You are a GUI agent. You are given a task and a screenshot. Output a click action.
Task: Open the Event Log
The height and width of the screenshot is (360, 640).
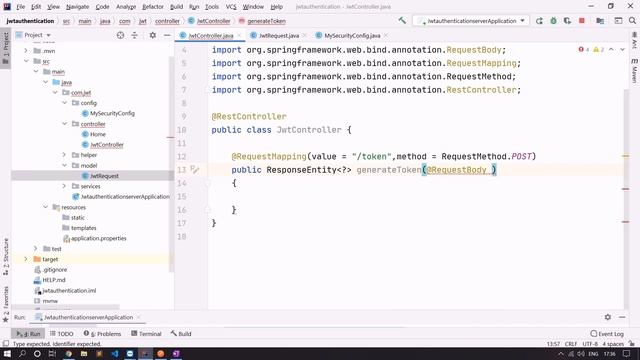(x=607, y=333)
